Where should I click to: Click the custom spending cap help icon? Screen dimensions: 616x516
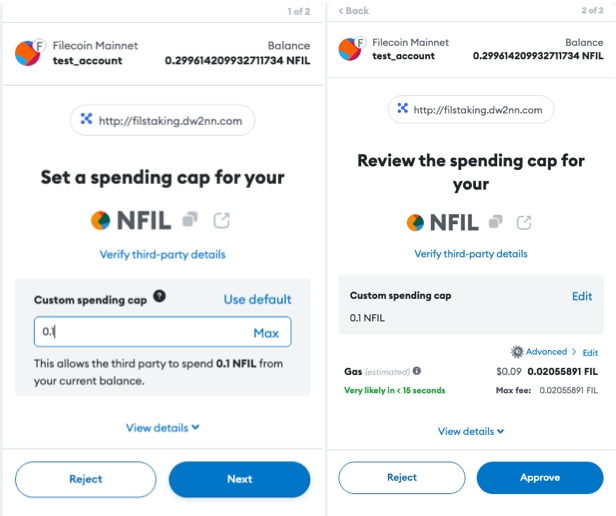160,298
